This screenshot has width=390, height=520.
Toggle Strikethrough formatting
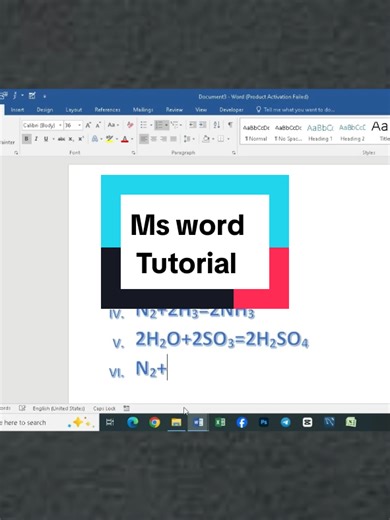[61, 139]
